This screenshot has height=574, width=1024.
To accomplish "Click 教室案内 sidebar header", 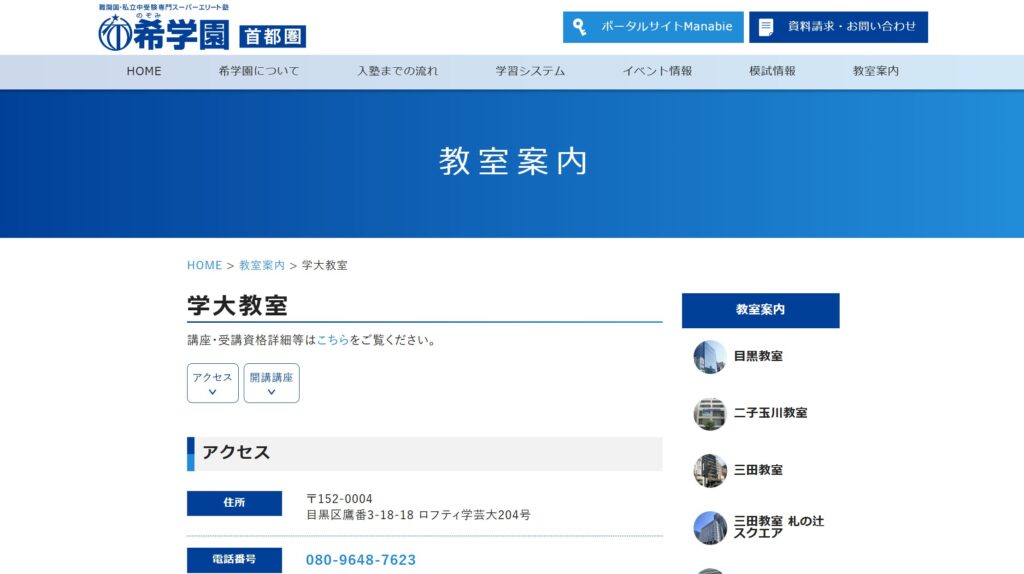I will (760, 310).
